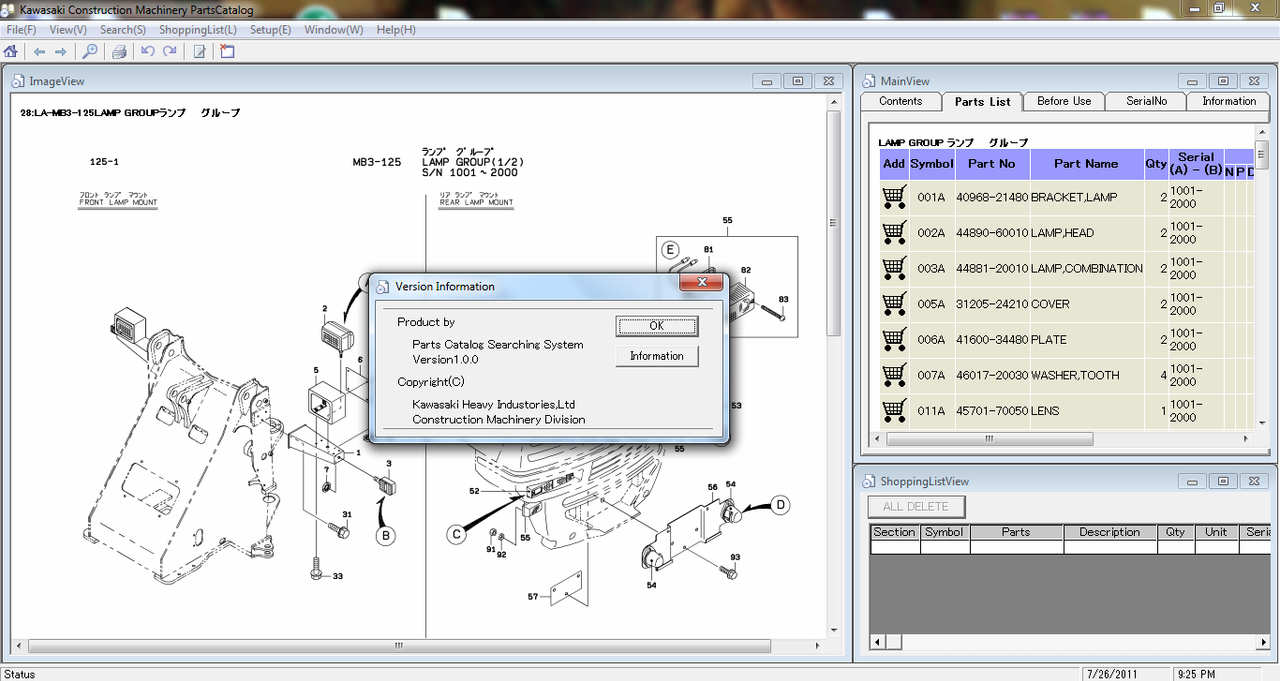Screen dimensions: 1280x681
Task: Click the Information button in the dialog
Action: click(657, 356)
